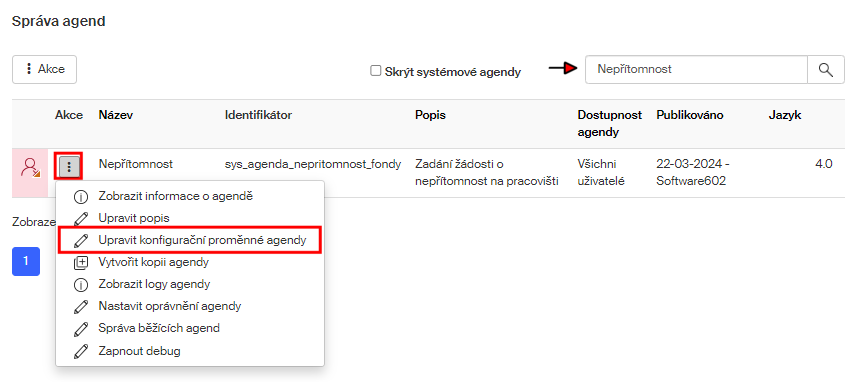The image size is (863, 382).
Task: Click pencil icon beside Nastavit oprávnění agendy
Action: pyautogui.click(x=81, y=307)
